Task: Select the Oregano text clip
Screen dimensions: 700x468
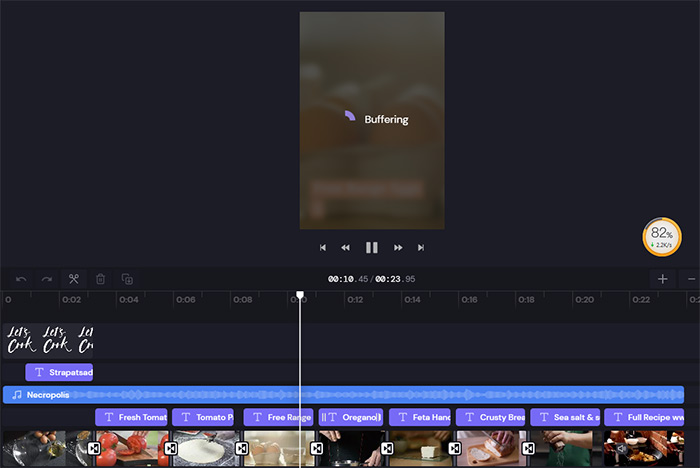Action: [x=351, y=417]
